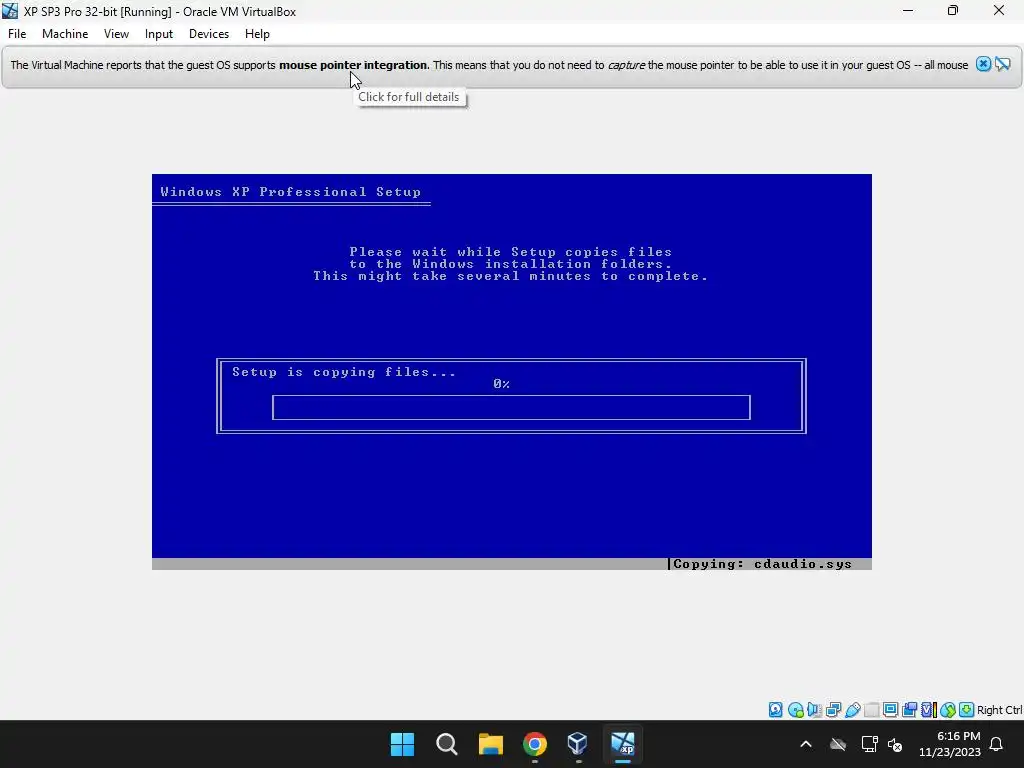Open Windows taskbar Search
The width and height of the screenshot is (1024, 768).
447,744
